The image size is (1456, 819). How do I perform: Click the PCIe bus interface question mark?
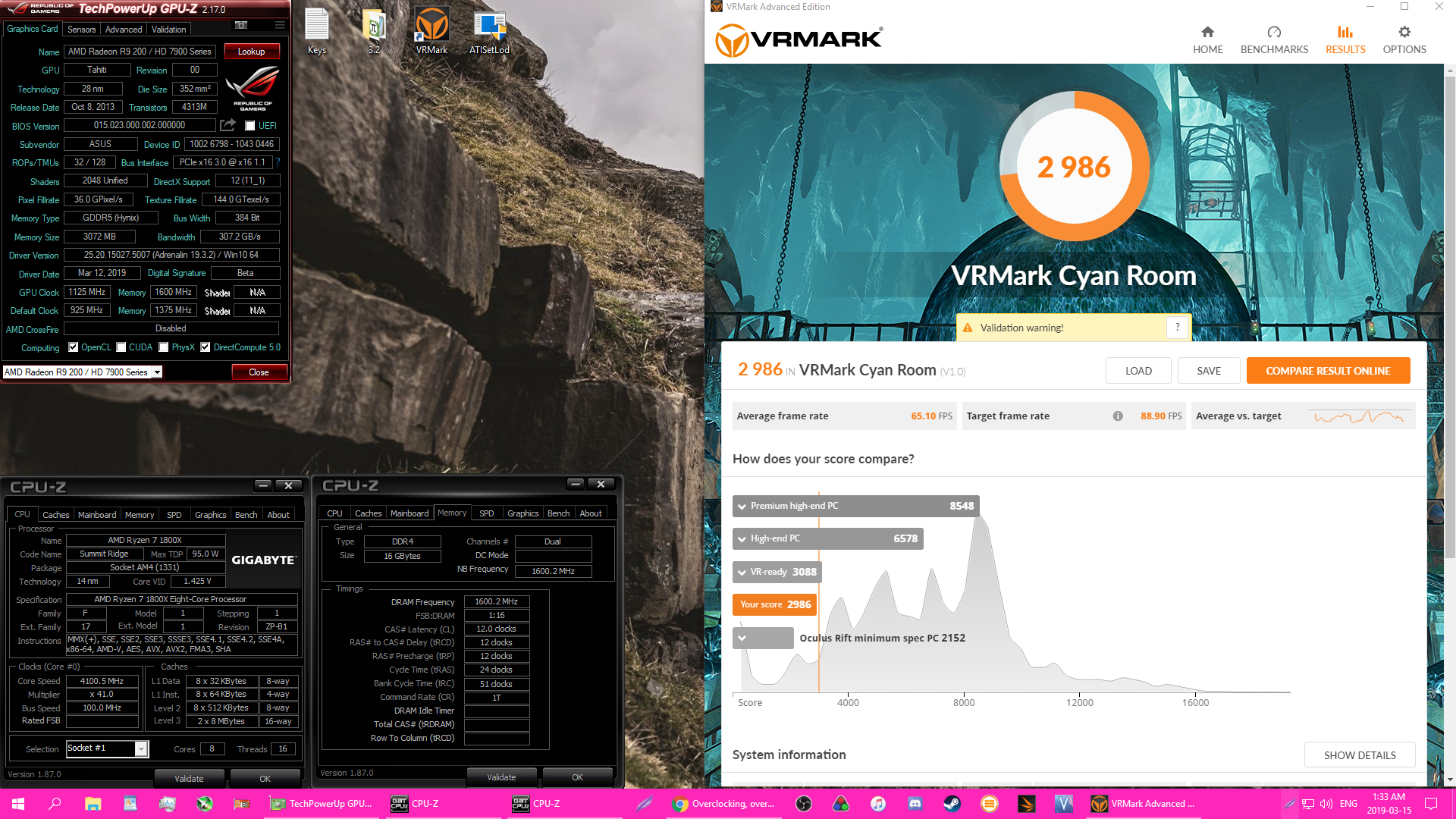pyautogui.click(x=278, y=162)
